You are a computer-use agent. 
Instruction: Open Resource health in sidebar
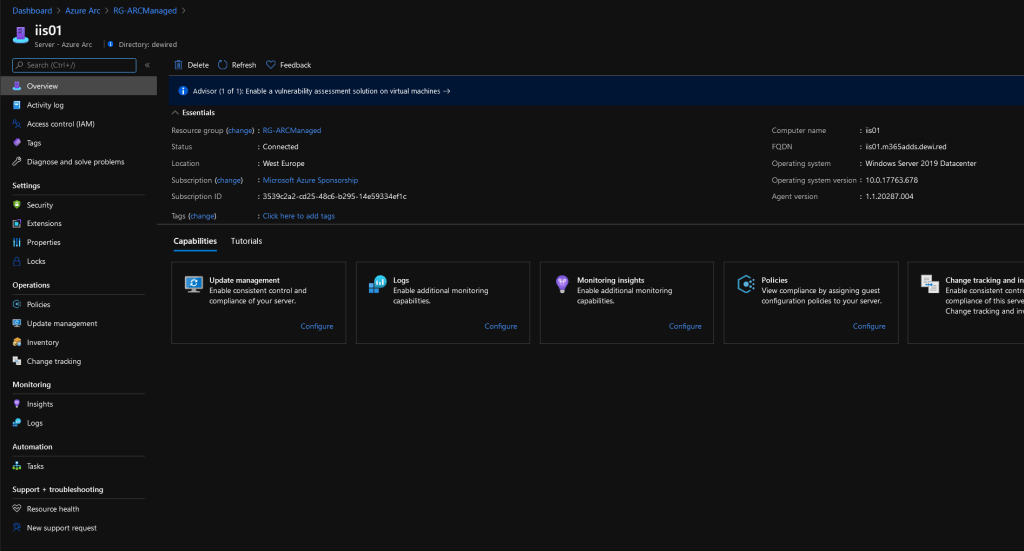click(53, 509)
